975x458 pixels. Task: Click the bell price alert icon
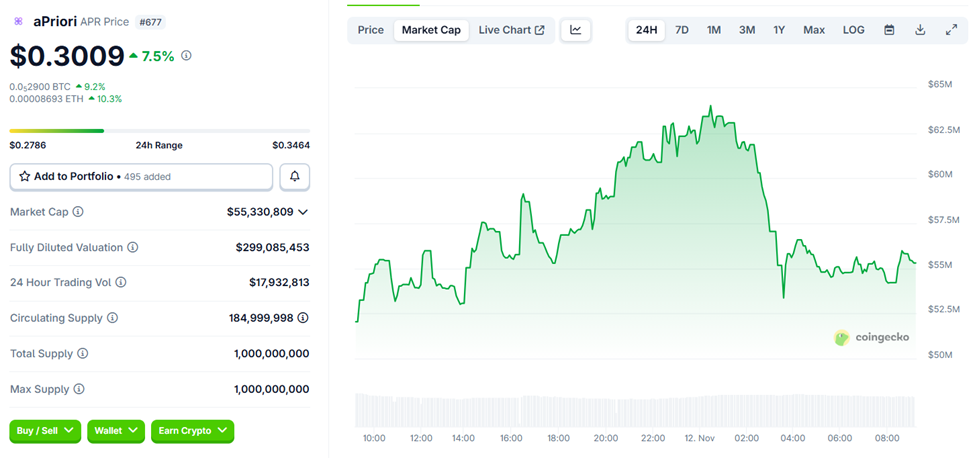pos(295,177)
